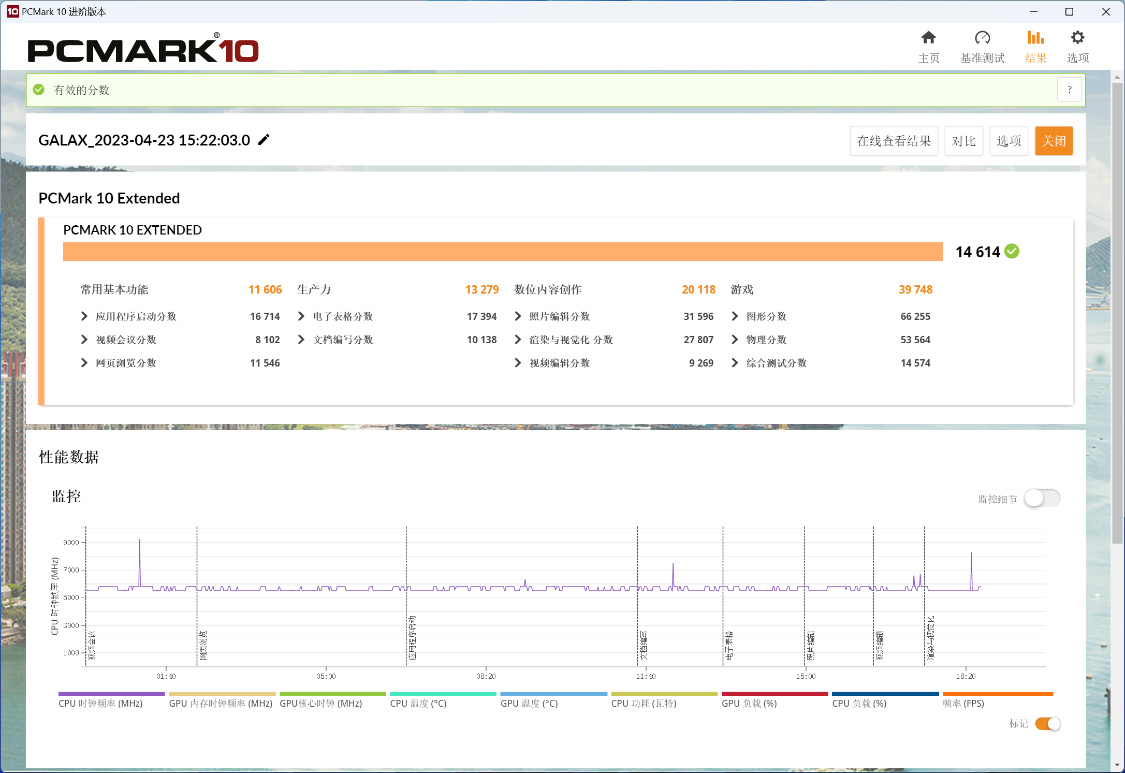Click the green check next to 有效的分数
This screenshot has height=773, width=1125.
click(39, 90)
